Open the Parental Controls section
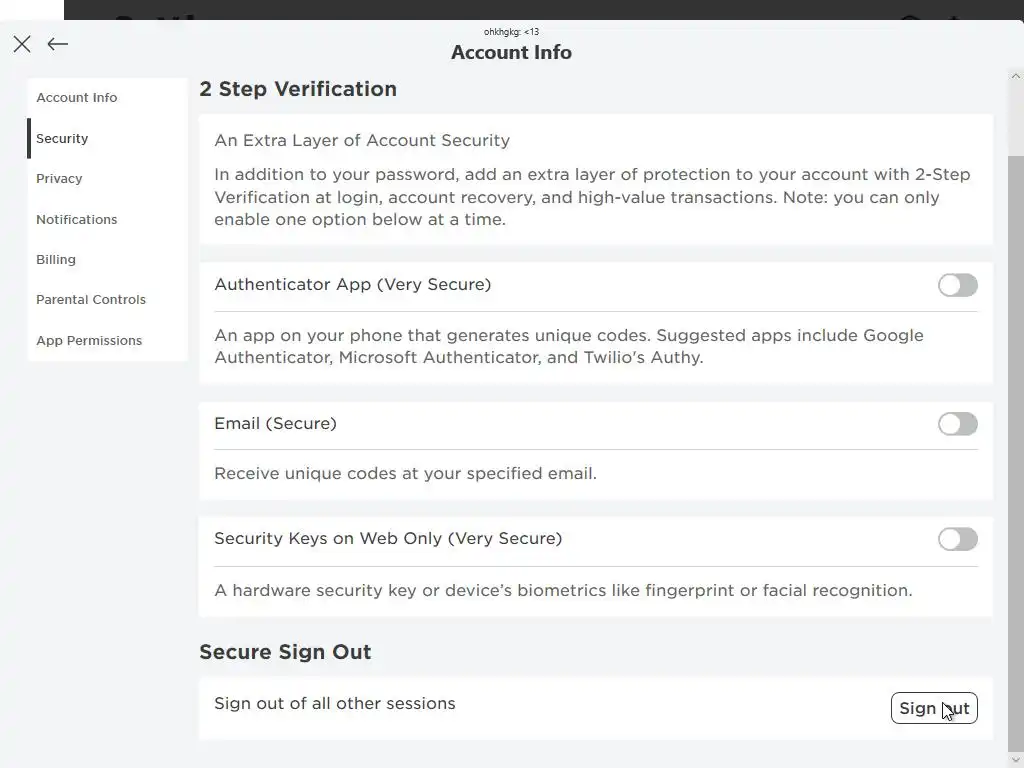Screen dimensions: 1024x768 pos(91,300)
